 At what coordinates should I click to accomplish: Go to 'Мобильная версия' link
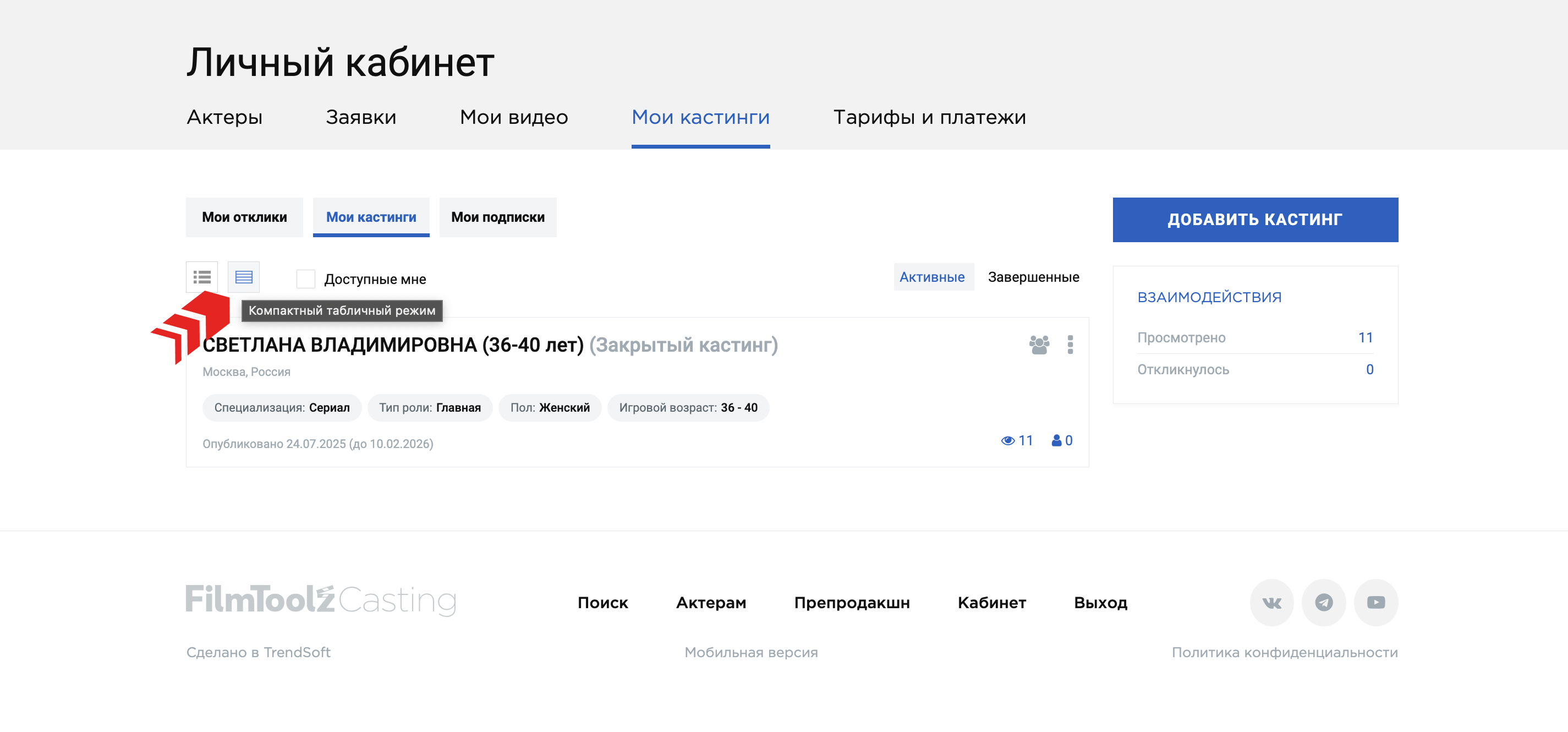pyautogui.click(x=750, y=652)
